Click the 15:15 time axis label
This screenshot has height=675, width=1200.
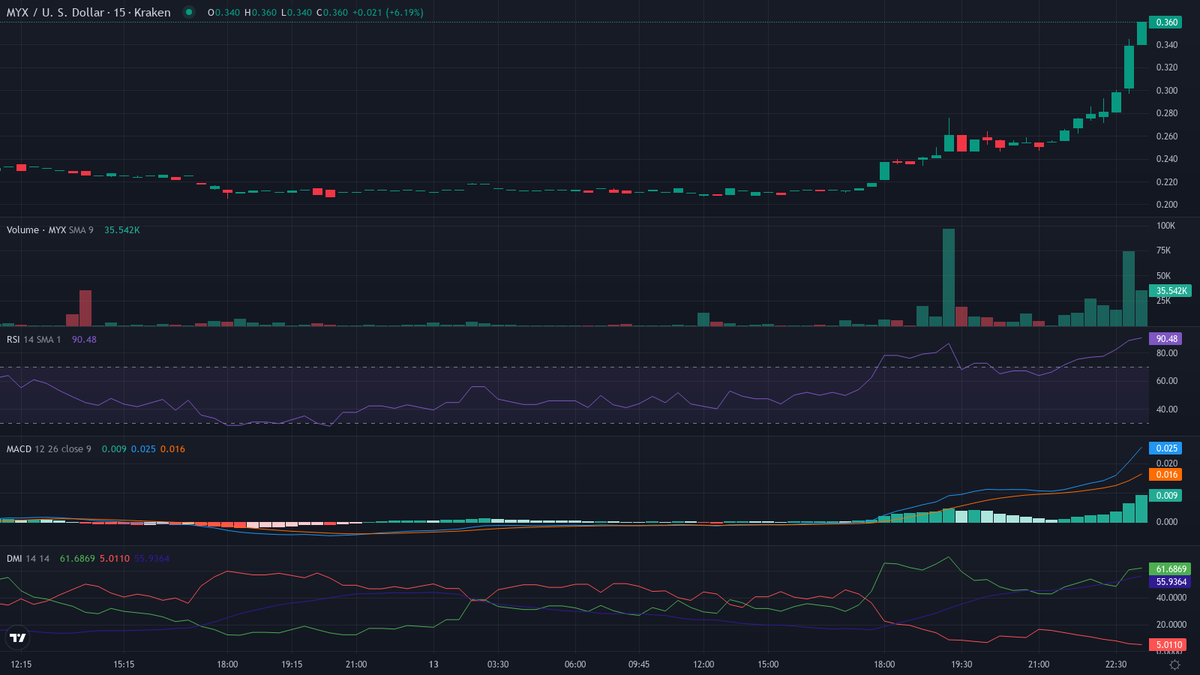coord(123,664)
